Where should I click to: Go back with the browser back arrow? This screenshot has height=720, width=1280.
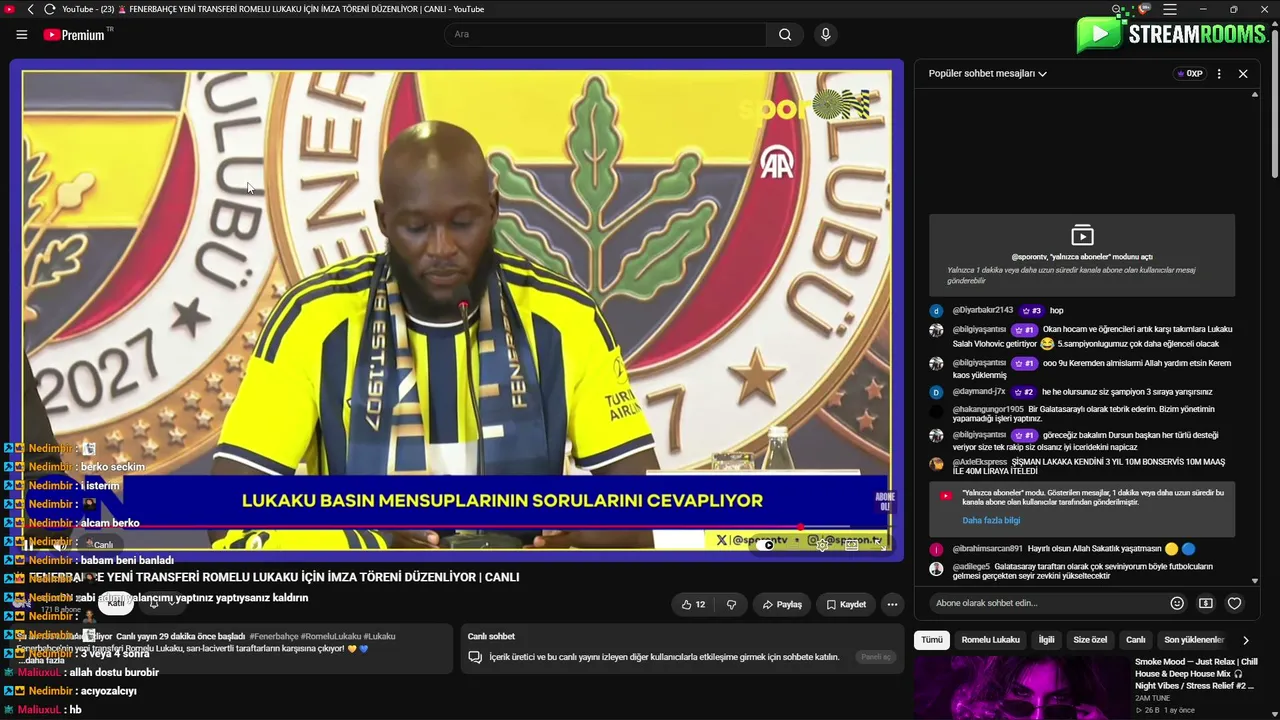(x=30, y=9)
